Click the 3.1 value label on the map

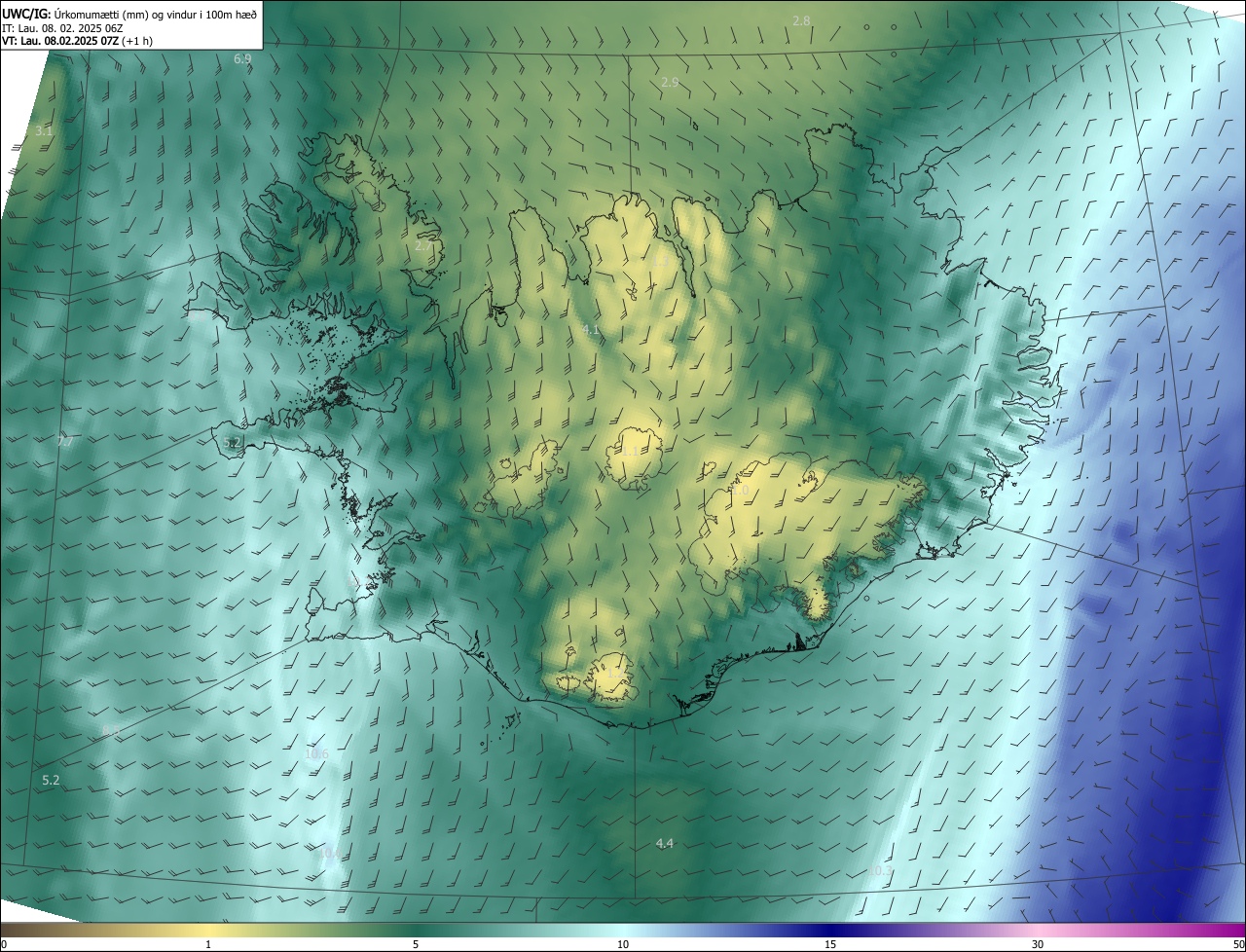(44, 130)
